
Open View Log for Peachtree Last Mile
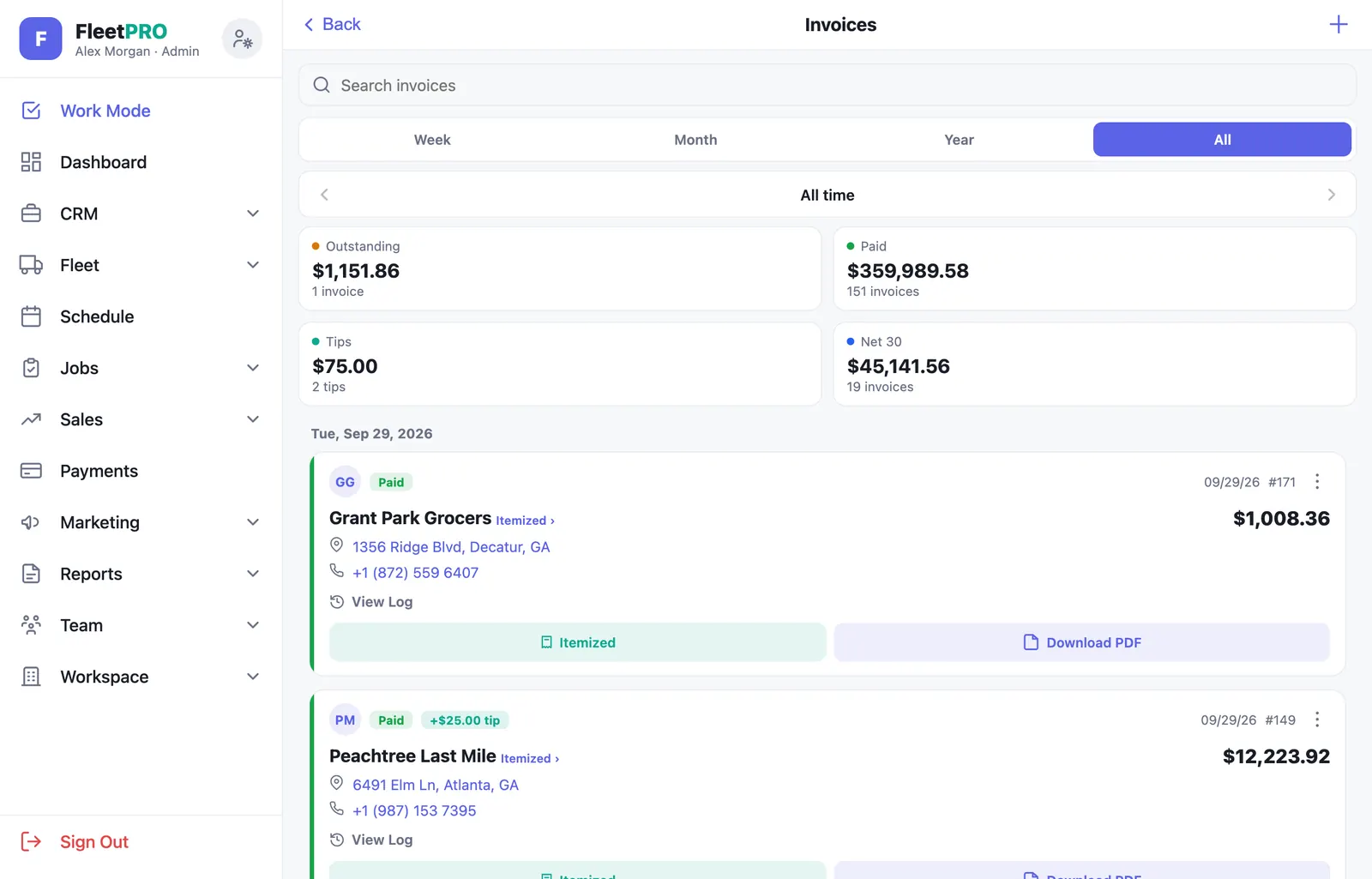(x=371, y=840)
